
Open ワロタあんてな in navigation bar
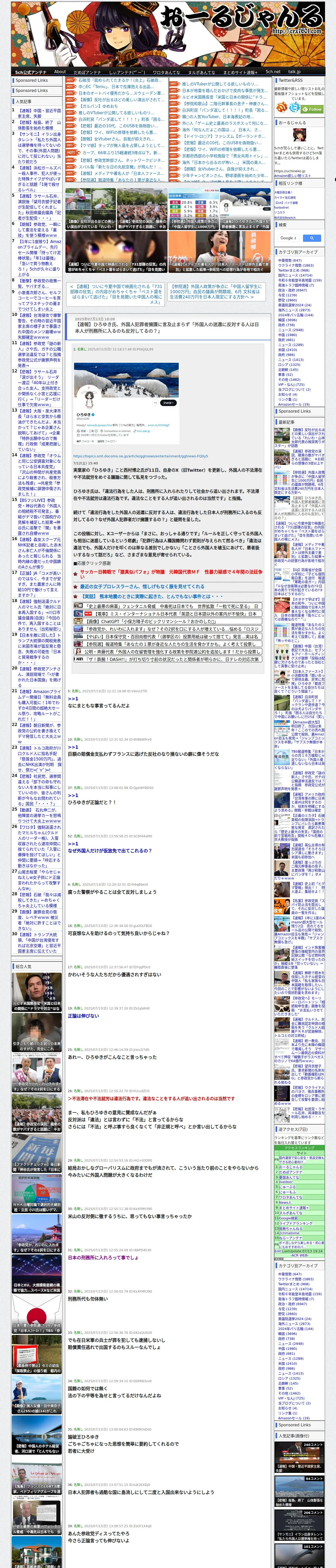pyautogui.click(x=166, y=72)
